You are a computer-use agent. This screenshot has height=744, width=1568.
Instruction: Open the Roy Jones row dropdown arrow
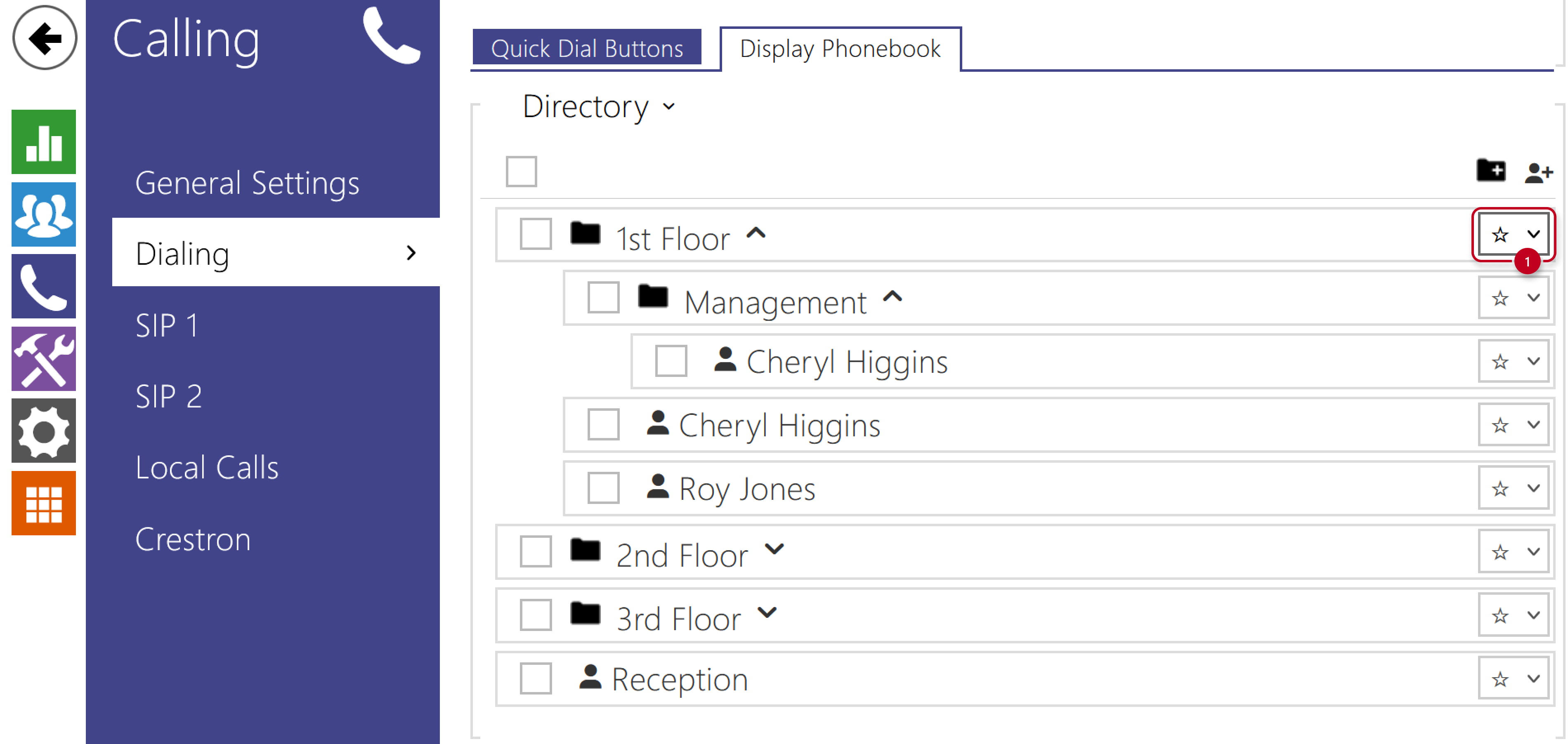pos(1533,488)
